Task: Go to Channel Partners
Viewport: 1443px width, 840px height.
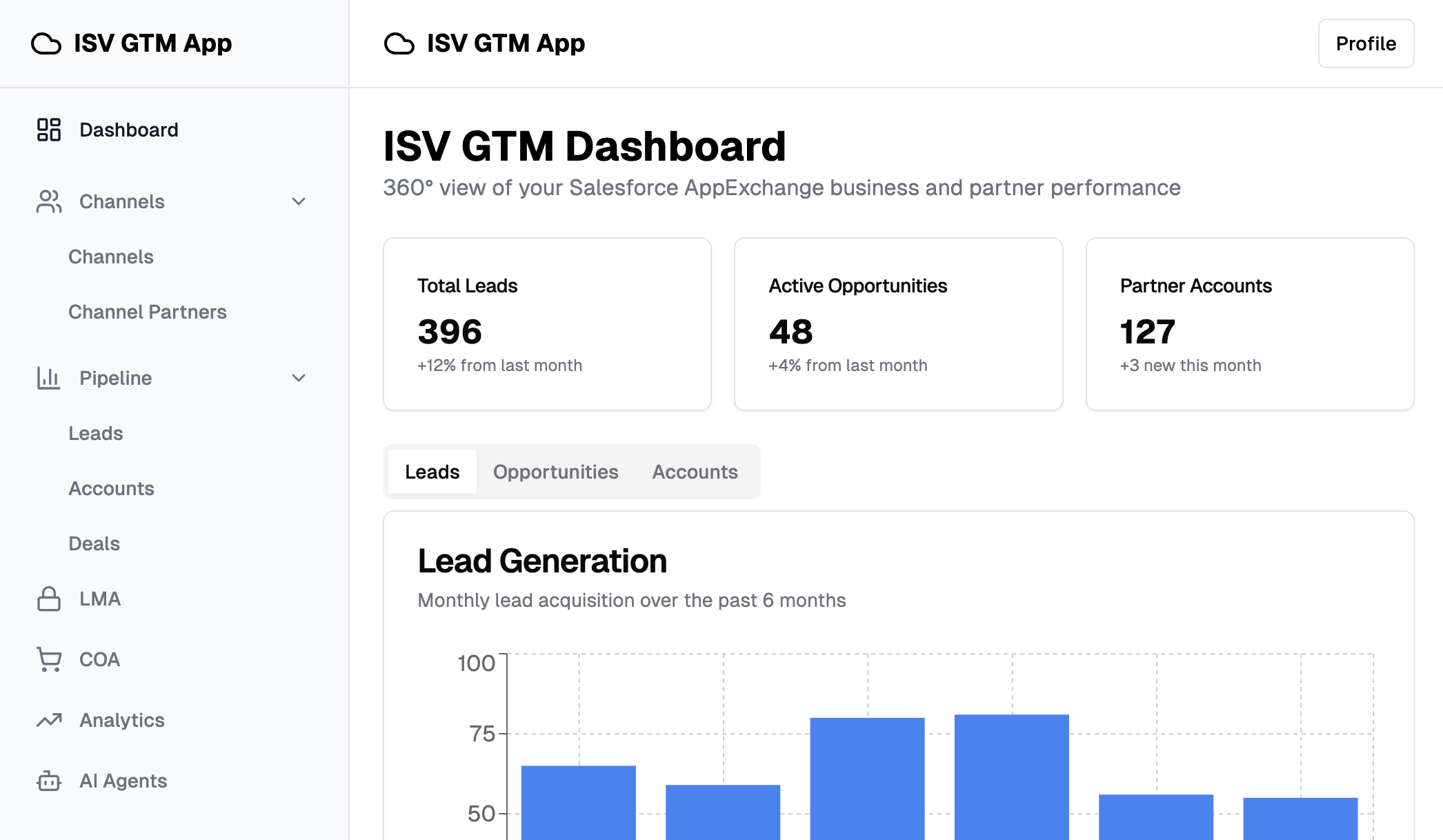Action: point(148,312)
